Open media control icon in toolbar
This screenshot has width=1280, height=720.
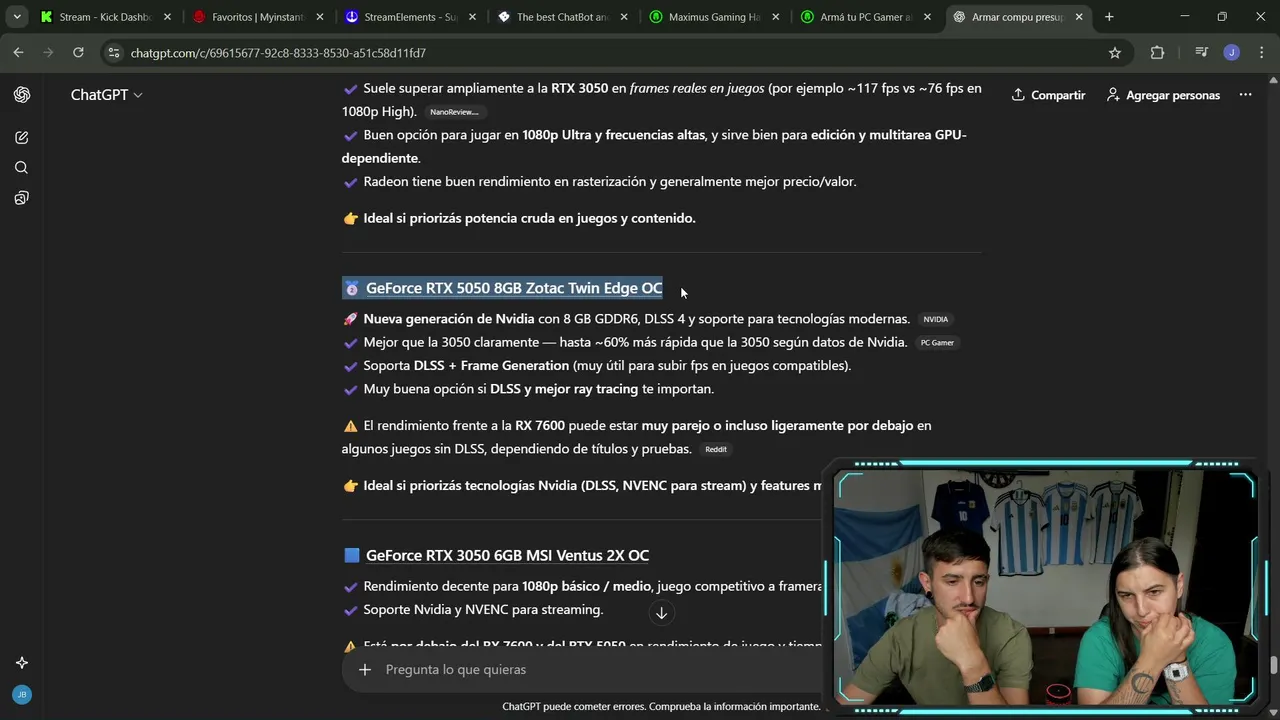click(x=1202, y=53)
